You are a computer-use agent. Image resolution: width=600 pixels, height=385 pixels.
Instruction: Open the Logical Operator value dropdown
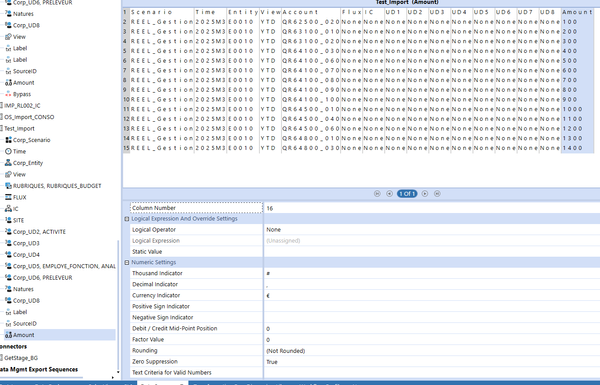pos(432,230)
